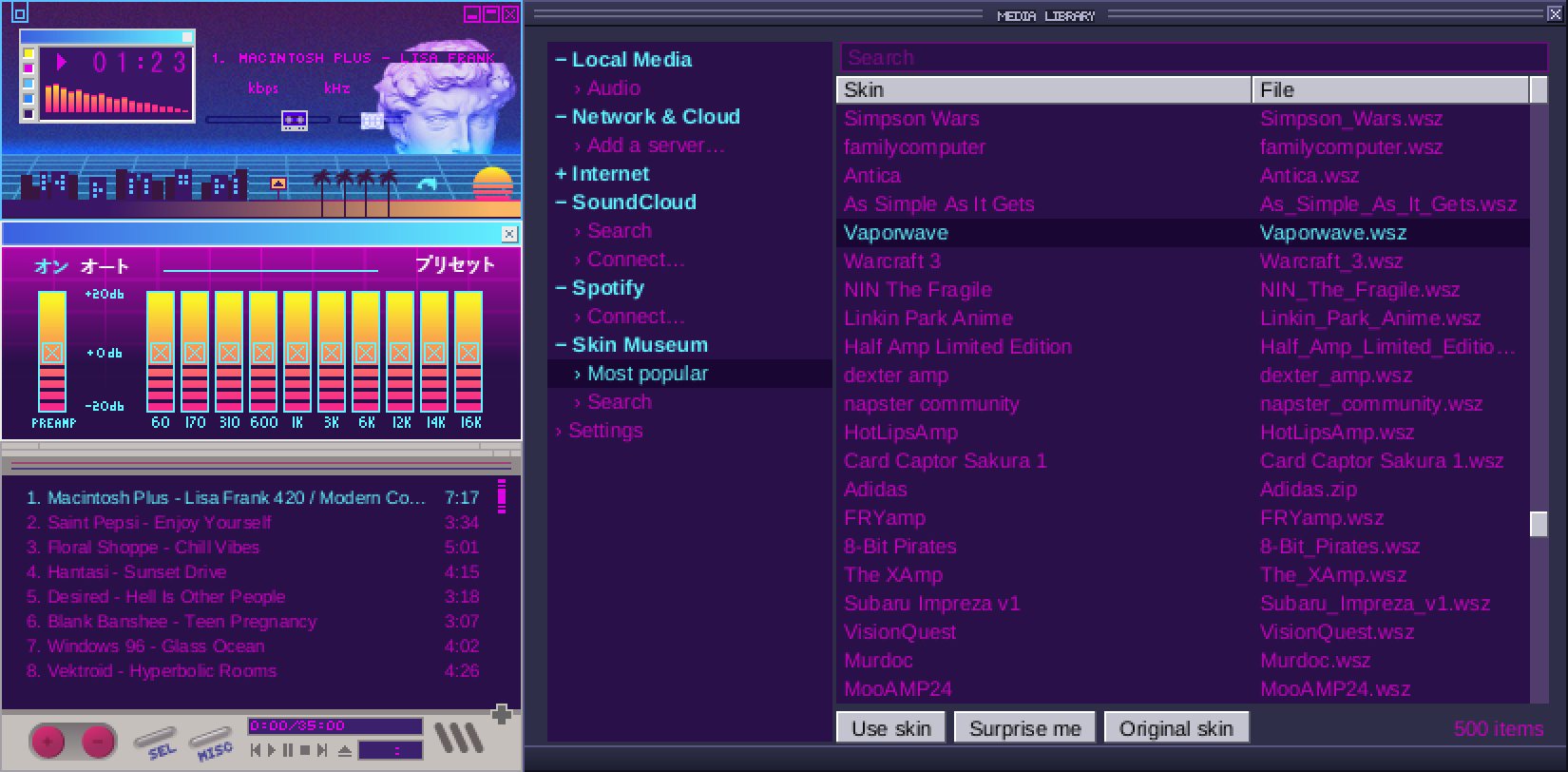Open the playlist list options stripes button
Image resolution: width=1568 pixels, height=772 pixels.
tap(458, 738)
